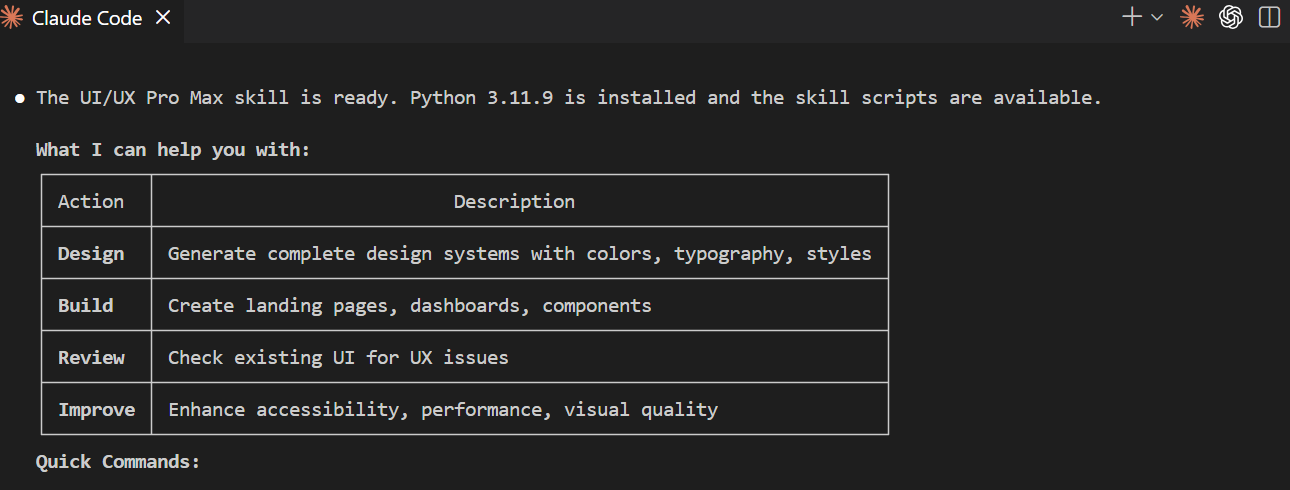Click 'Enhance accessibility, performance, visual quality' cell
Screen dimensions: 1290x490
tap(520, 409)
